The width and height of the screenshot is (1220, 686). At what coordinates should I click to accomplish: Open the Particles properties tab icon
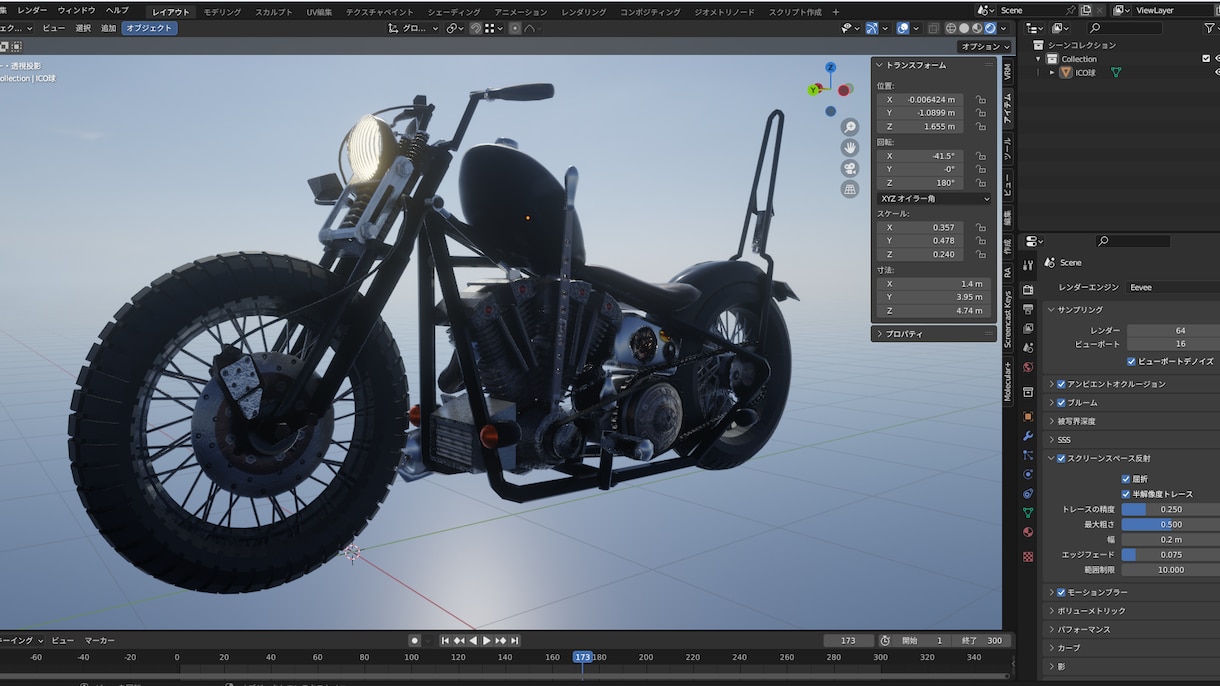1028,455
